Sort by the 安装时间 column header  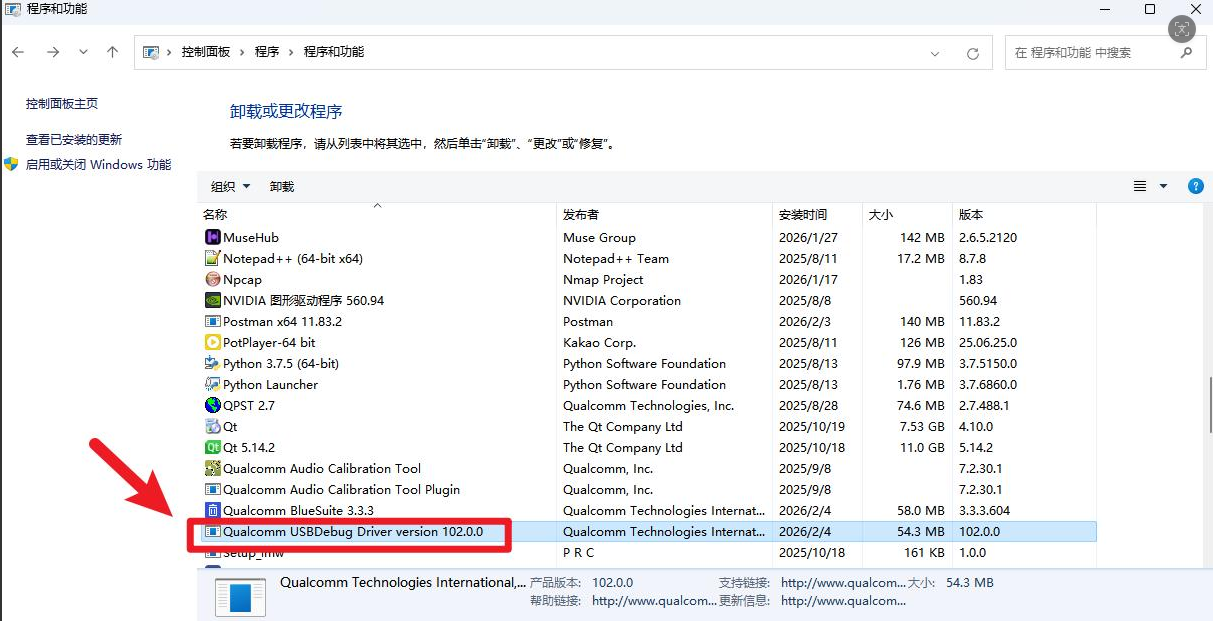pos(817,215)
